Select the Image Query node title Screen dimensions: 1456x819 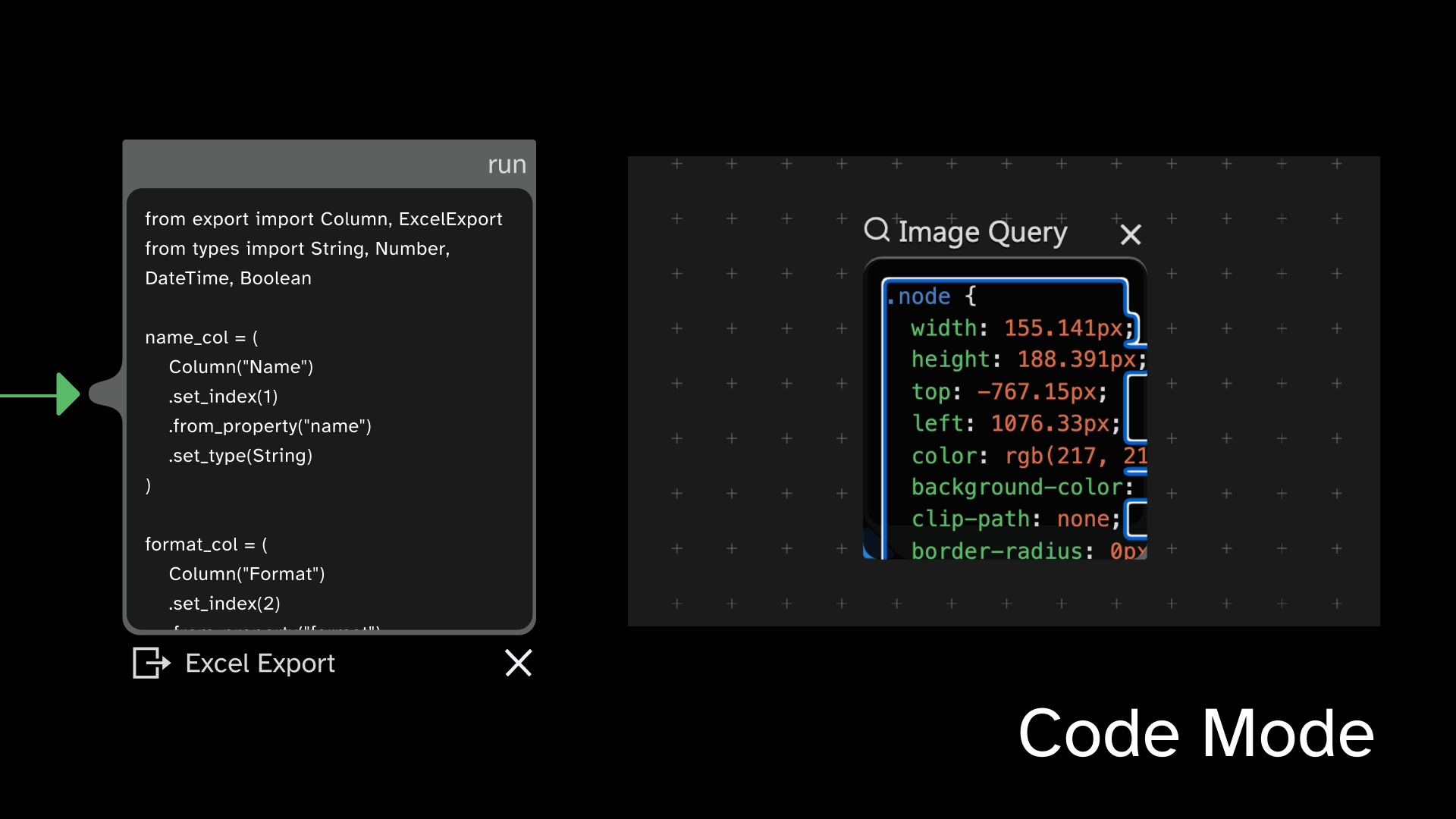pos(982,231)
